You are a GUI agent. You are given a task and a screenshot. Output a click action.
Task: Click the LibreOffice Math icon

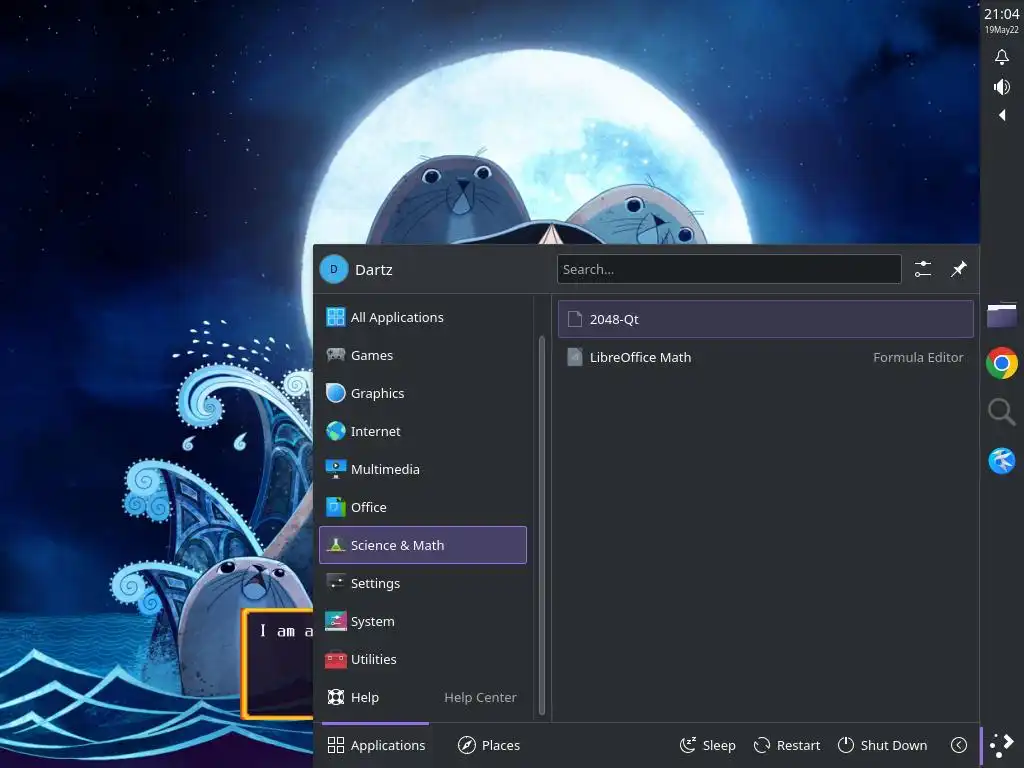(x=575, y=357)
